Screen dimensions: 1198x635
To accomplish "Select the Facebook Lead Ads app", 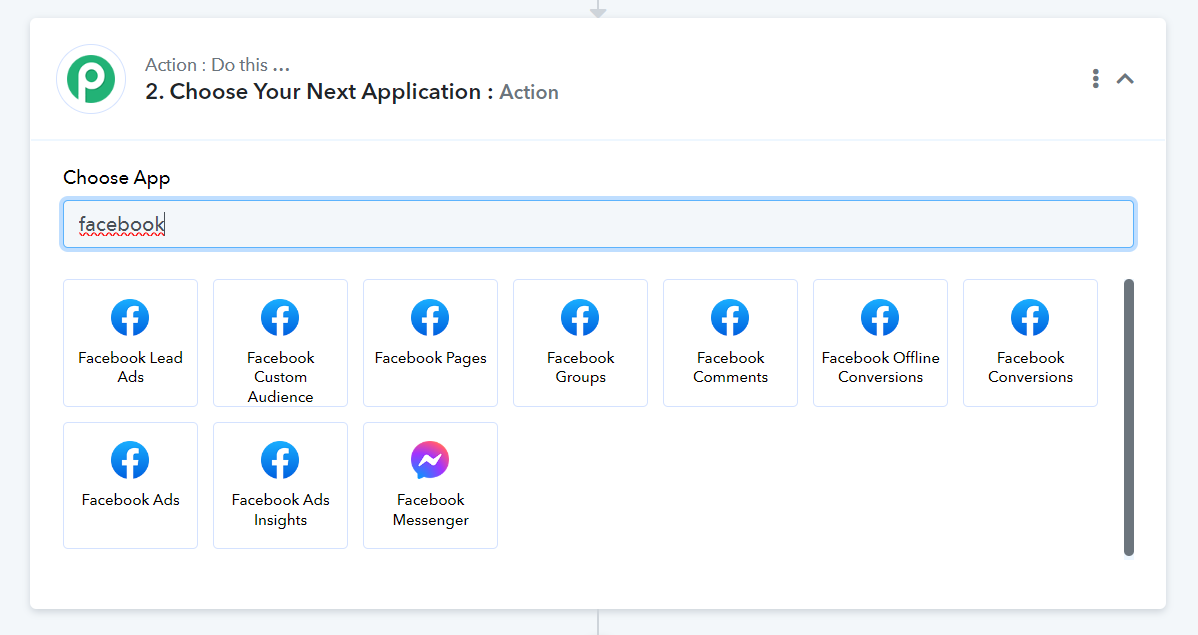I will click(130, 342).
